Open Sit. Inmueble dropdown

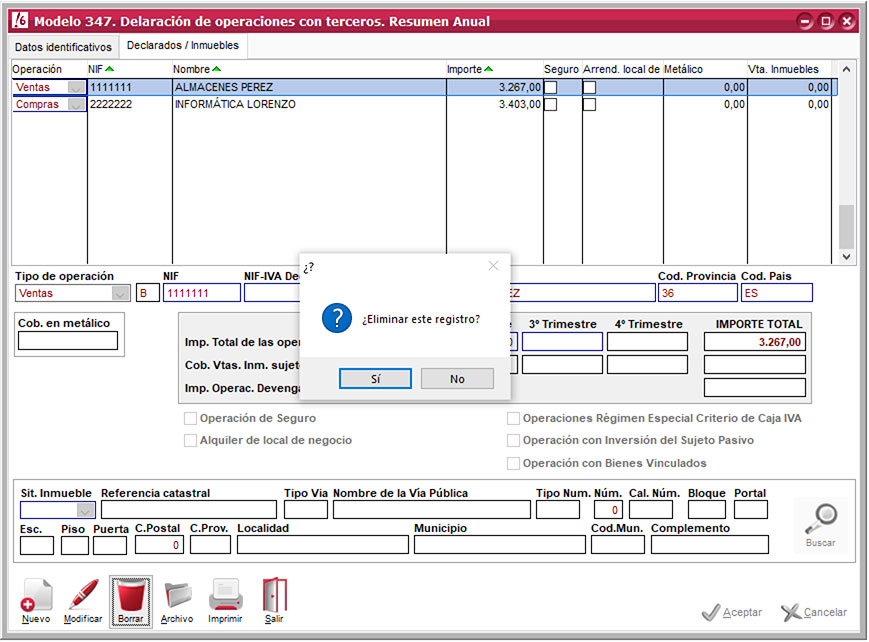click(85, 509)
